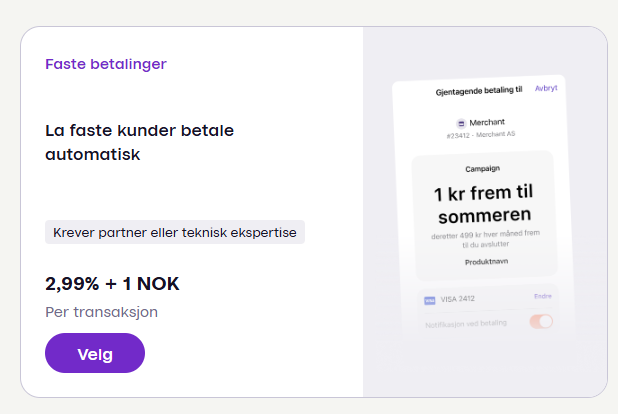
Task: Click the '1 kr frem til sommeren' offer text
Action: [x=482, y=203]
